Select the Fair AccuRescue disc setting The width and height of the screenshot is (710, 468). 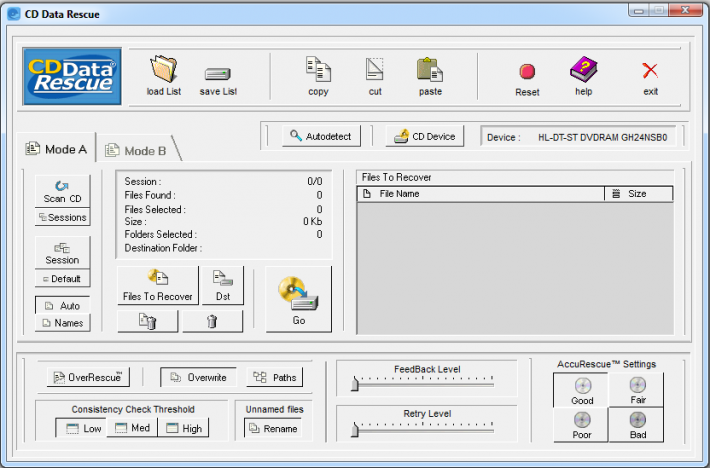coord(637,391)
